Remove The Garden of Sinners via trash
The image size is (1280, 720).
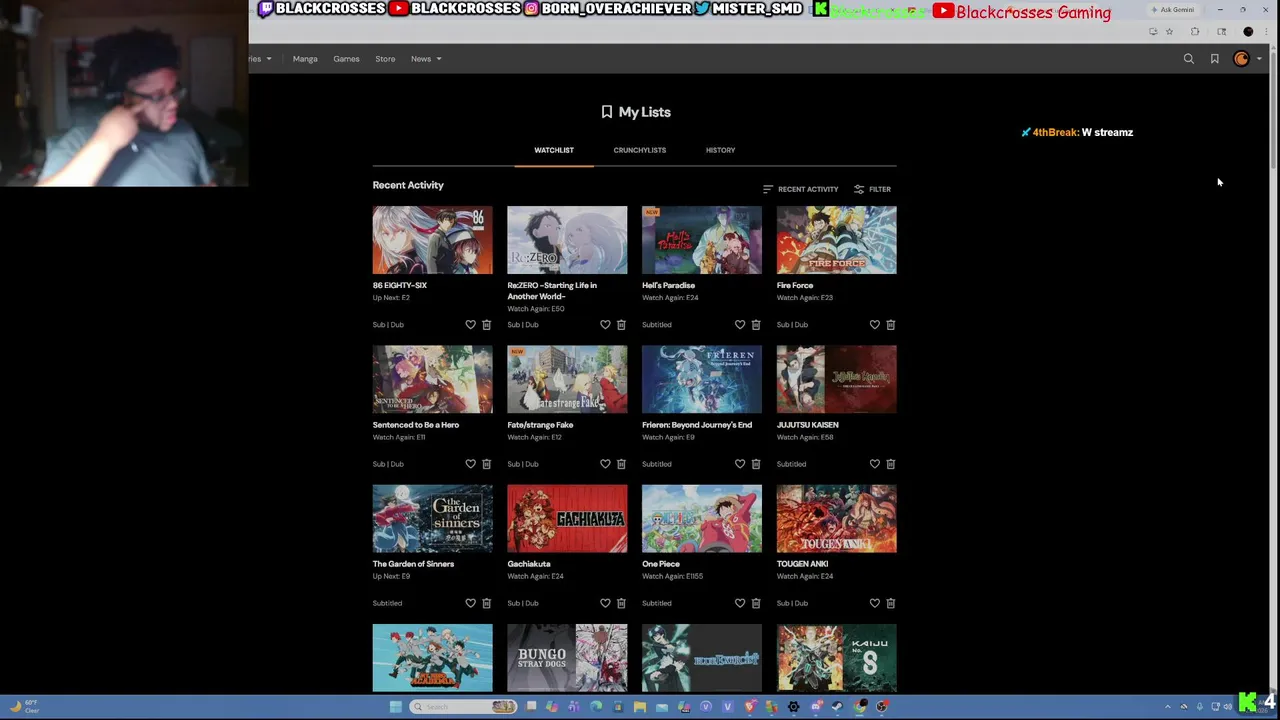point(487,603)
